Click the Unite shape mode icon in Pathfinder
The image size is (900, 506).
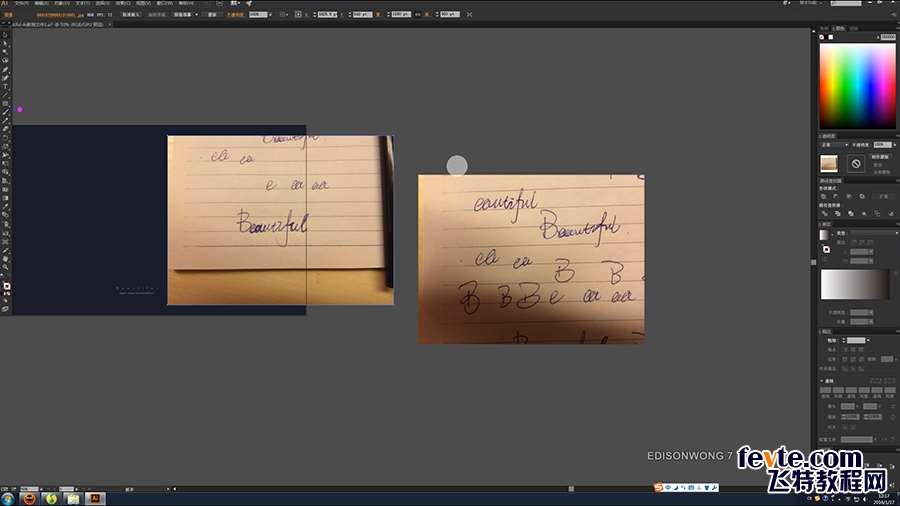tap(824, 196)
